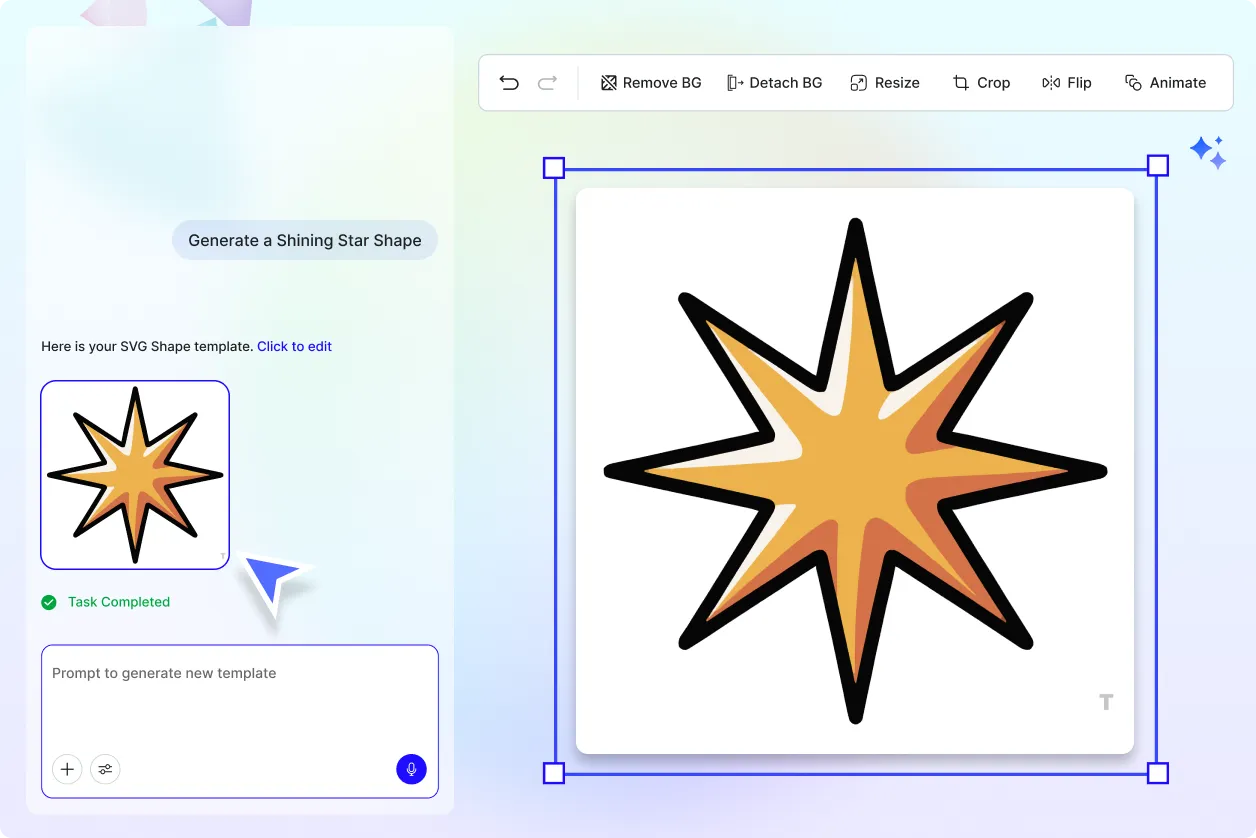Focus the new template prompt field

pyautogui.click(x=240, y=721)
